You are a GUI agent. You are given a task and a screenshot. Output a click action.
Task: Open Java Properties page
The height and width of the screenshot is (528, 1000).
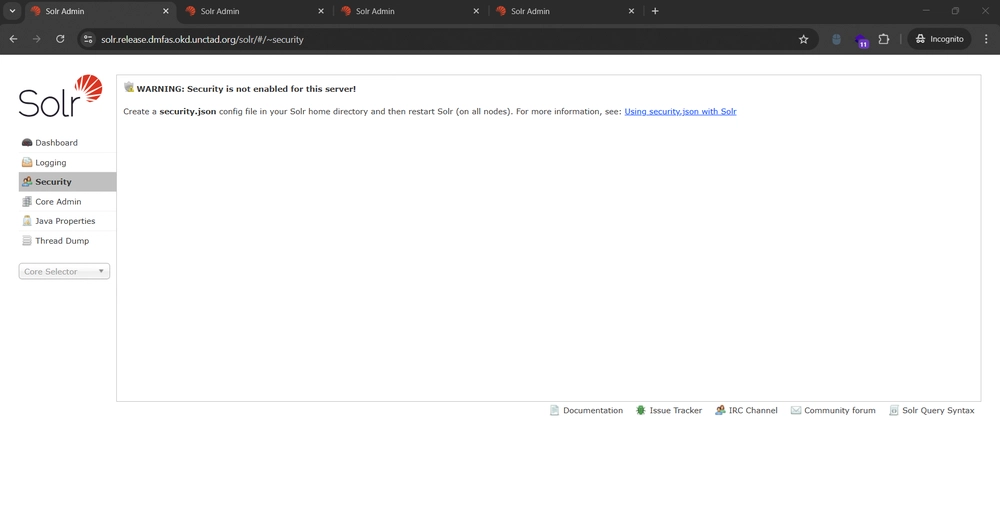(67, 221)
